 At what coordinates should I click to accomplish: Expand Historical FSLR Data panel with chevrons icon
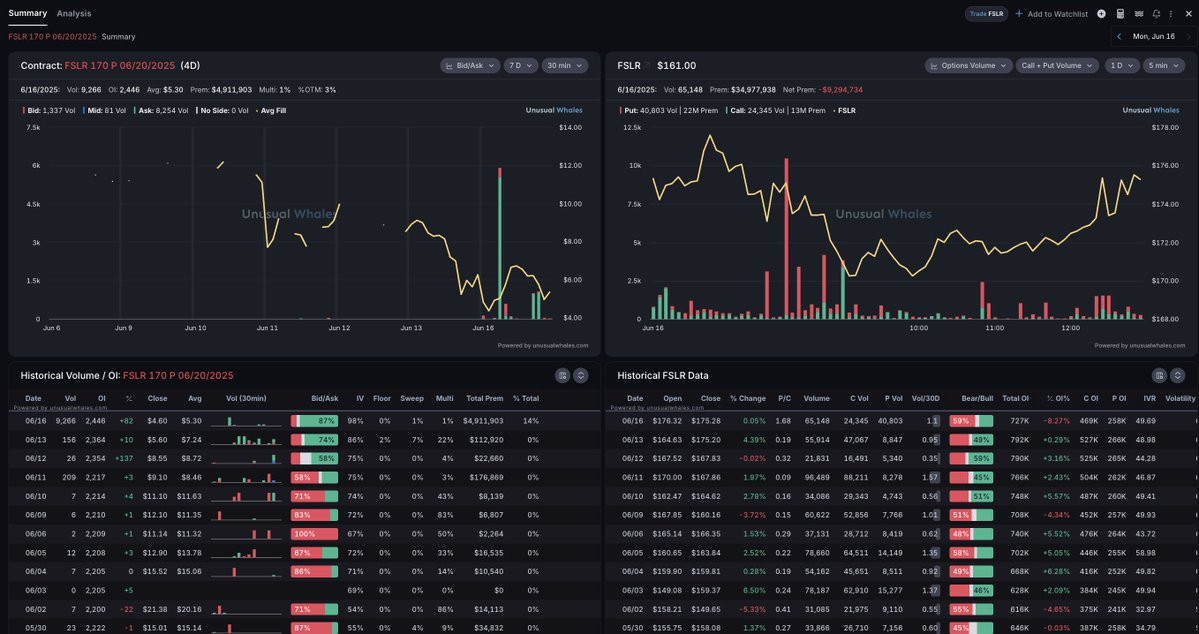1178,376
